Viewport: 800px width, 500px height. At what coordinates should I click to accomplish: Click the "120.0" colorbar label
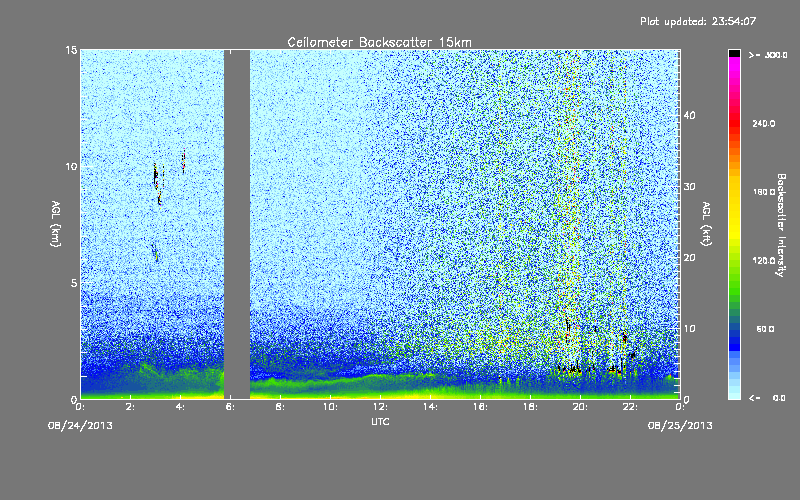tap(764, 261)
